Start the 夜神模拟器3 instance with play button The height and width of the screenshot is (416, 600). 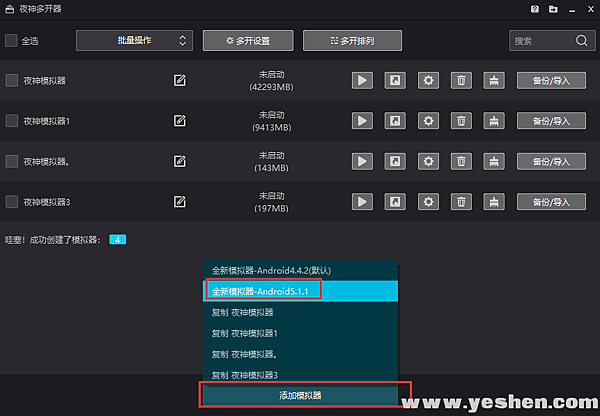[x=362, y=202]
